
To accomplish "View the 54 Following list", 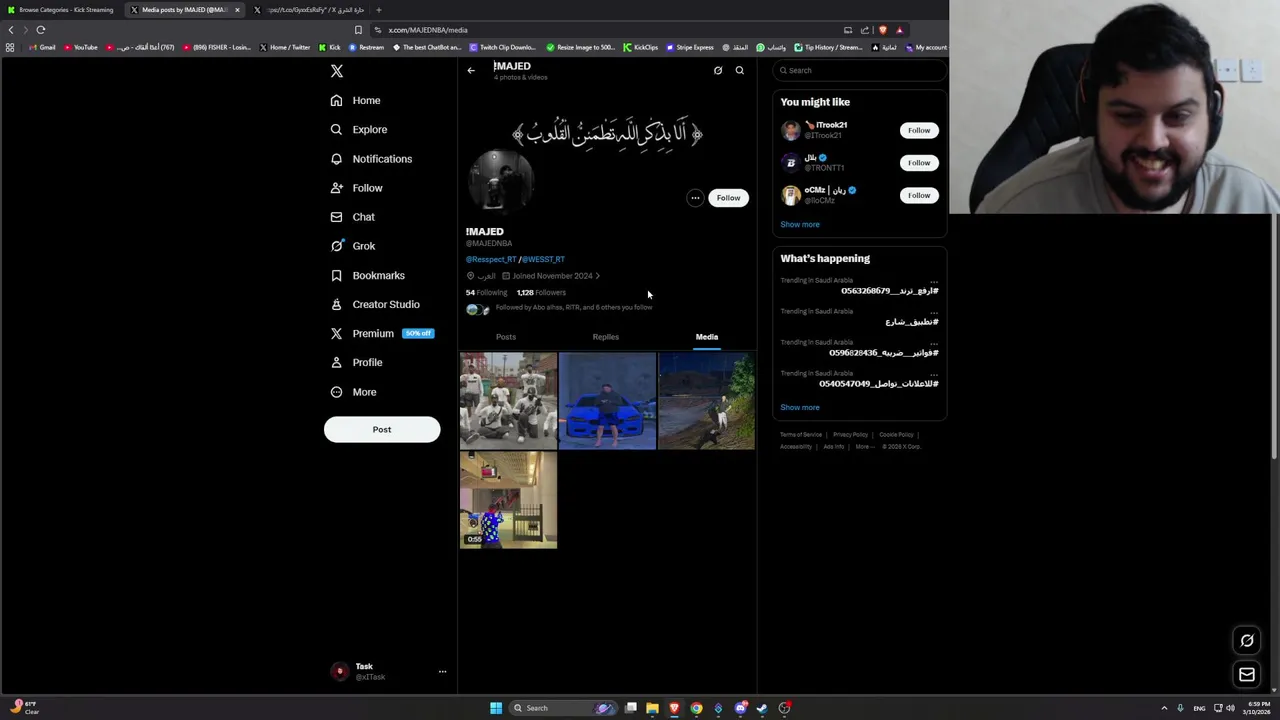I will click(486, 293).
